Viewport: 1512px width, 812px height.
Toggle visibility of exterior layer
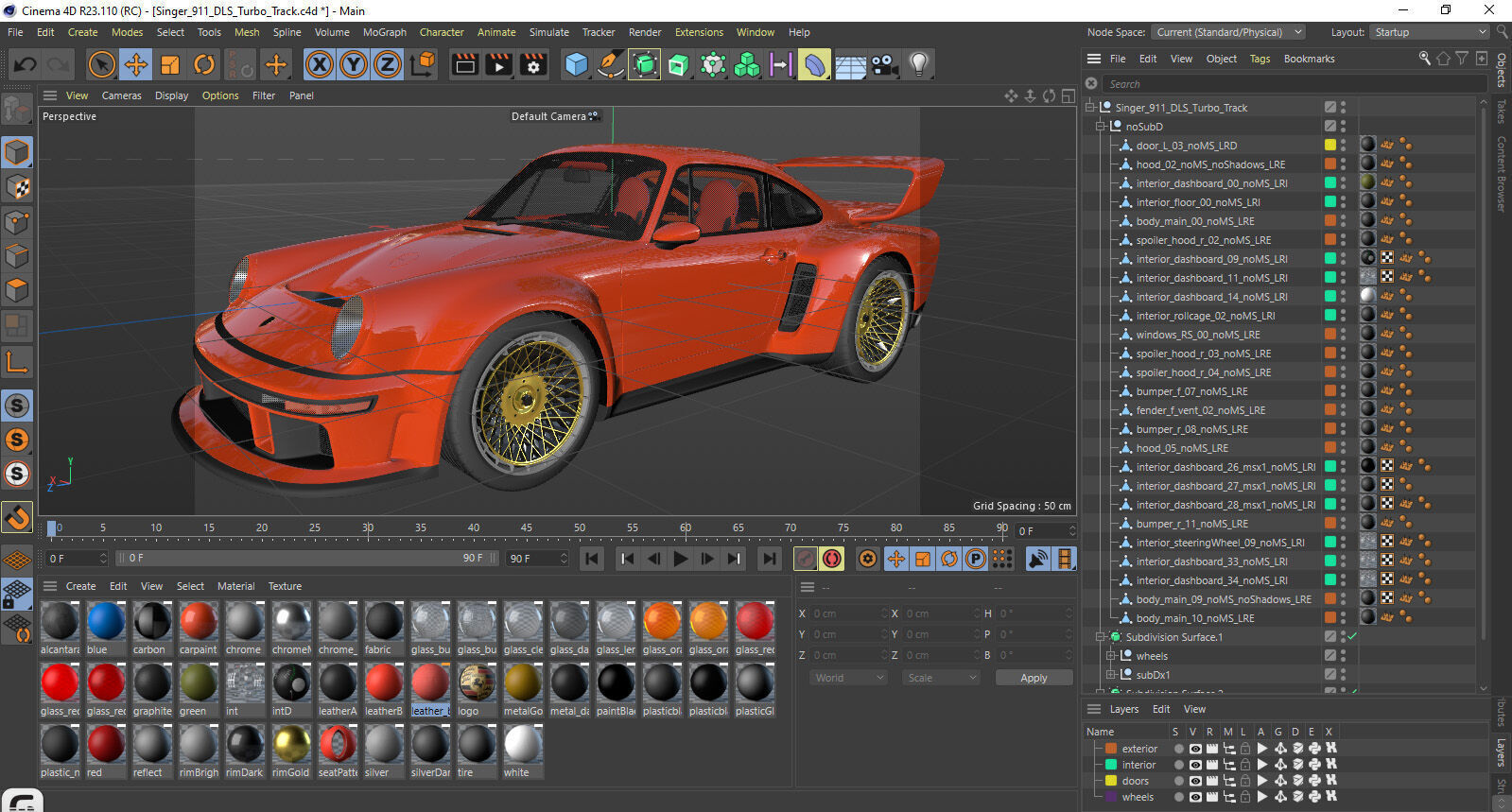tap(1195, 749)
